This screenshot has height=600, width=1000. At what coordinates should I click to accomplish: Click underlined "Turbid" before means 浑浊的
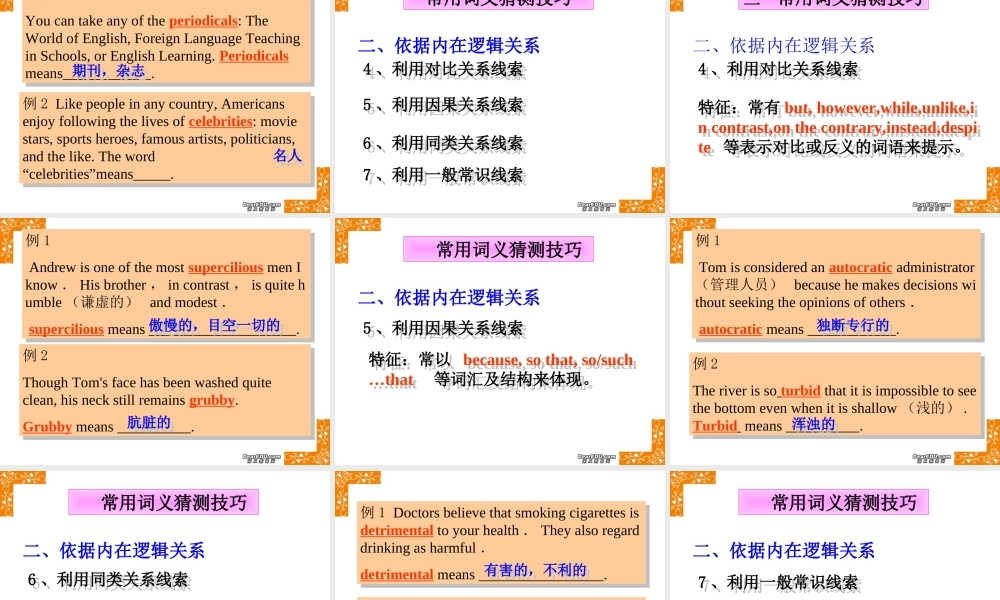[715, 426]
